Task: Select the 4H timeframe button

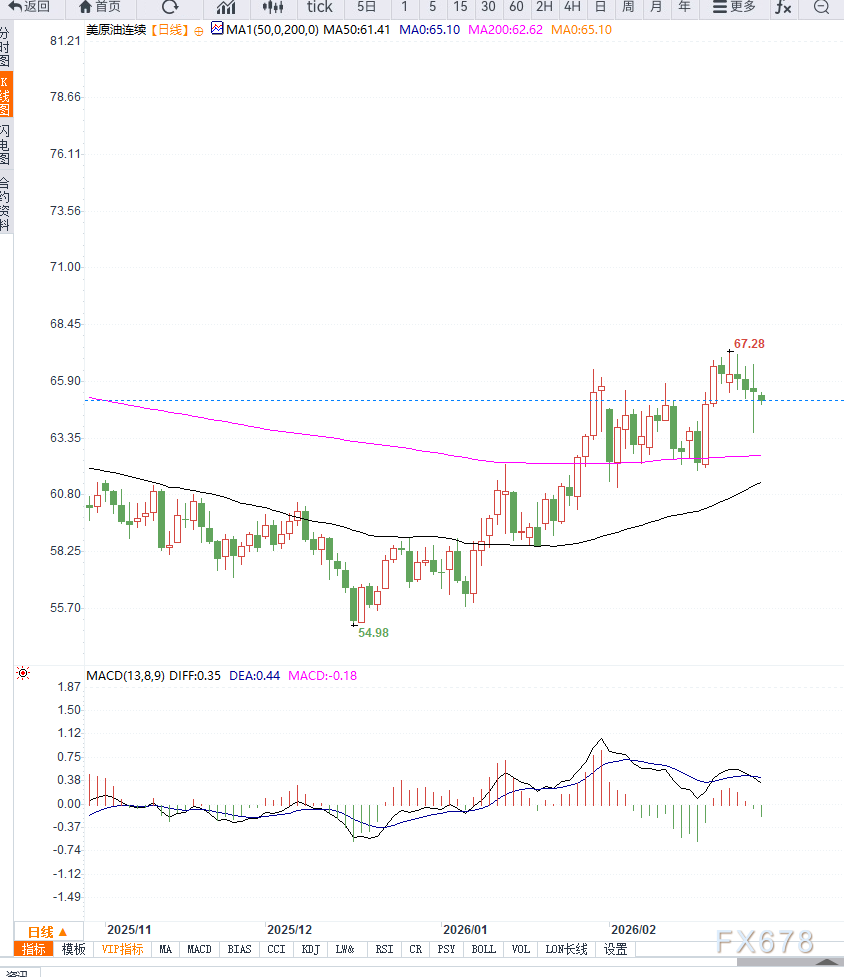Action: (572, 7)
